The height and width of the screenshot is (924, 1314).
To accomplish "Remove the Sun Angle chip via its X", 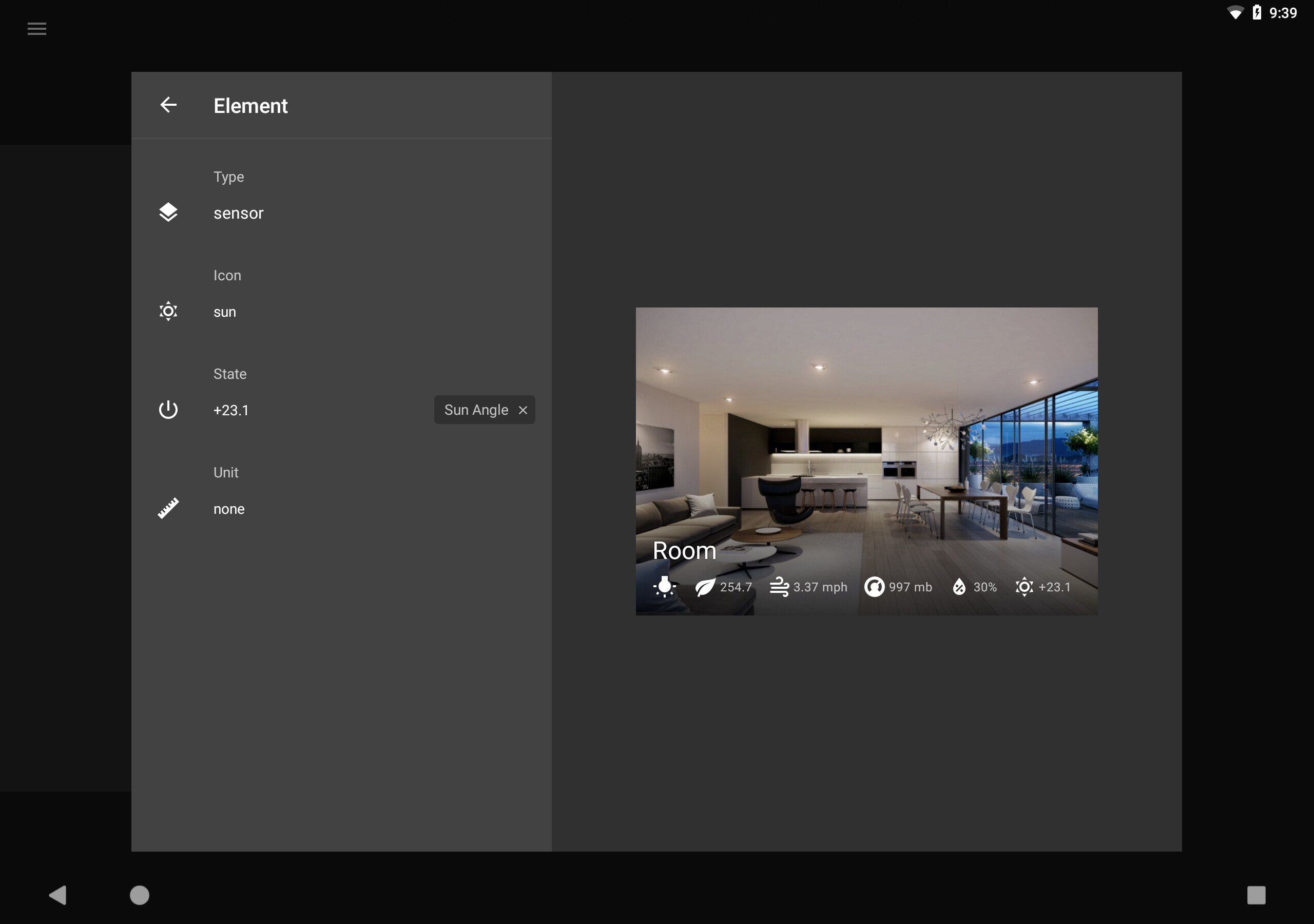I will tap(523, 409).
